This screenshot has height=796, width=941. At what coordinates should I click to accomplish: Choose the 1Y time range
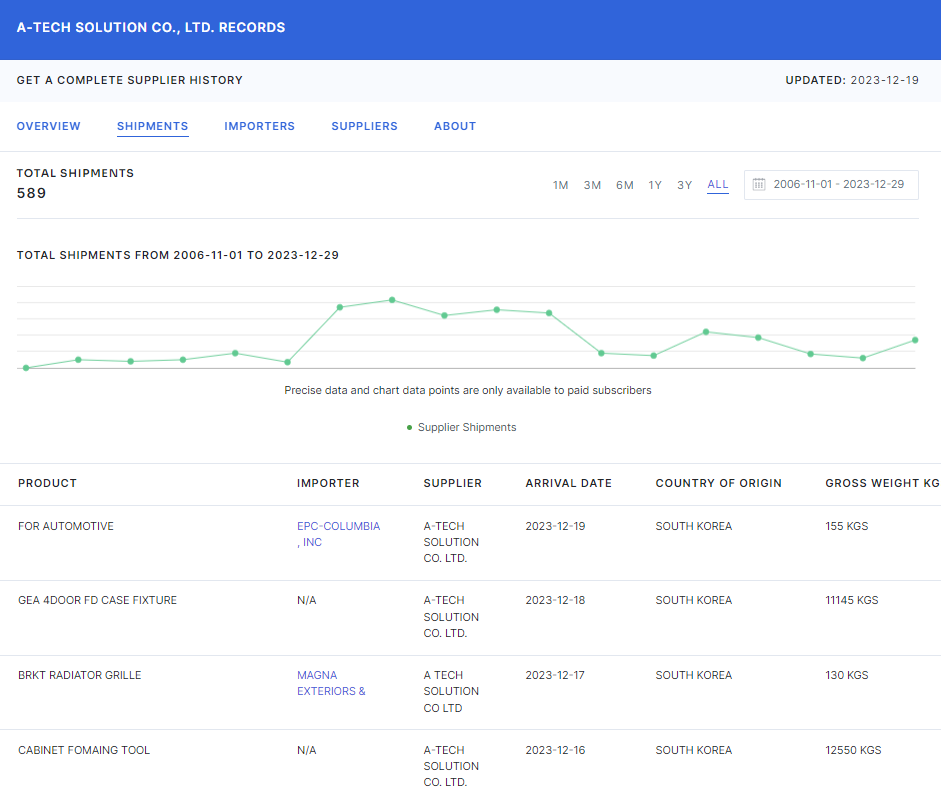click(655, 185)
